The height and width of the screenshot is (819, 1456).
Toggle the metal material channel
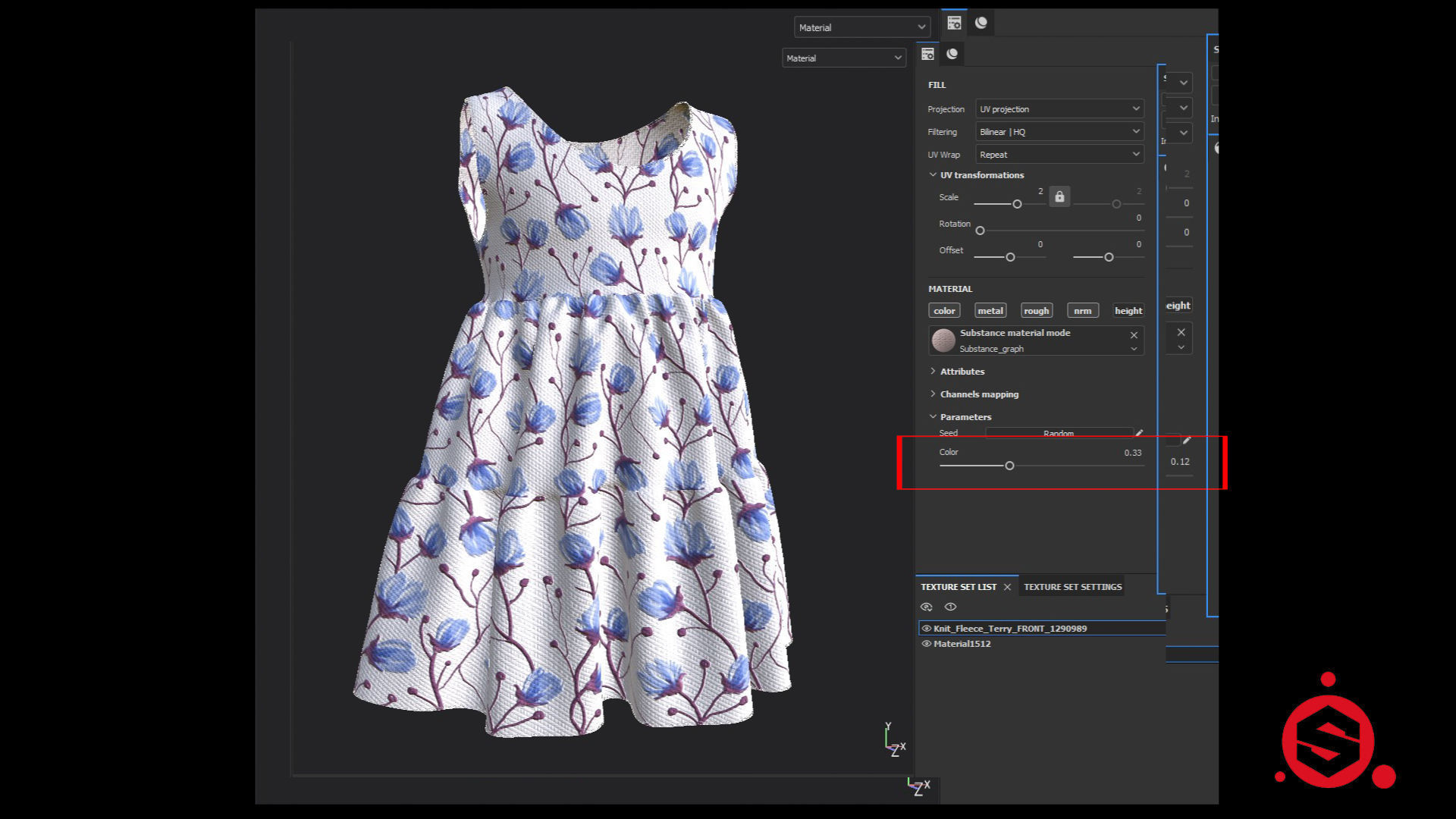pos(990,311)
